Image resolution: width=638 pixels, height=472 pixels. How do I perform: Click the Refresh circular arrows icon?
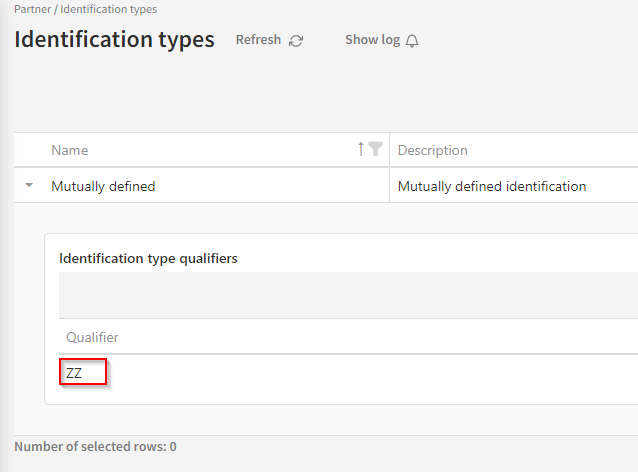(296, 41)
